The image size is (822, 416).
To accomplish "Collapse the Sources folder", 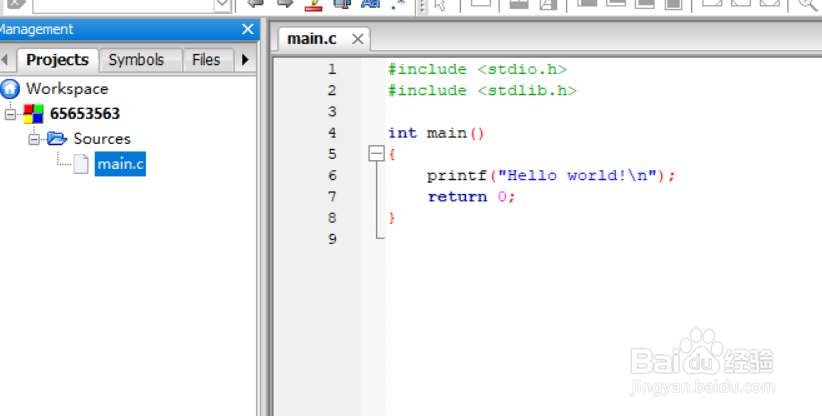I will pyautogui.click(x=34, y=139).
